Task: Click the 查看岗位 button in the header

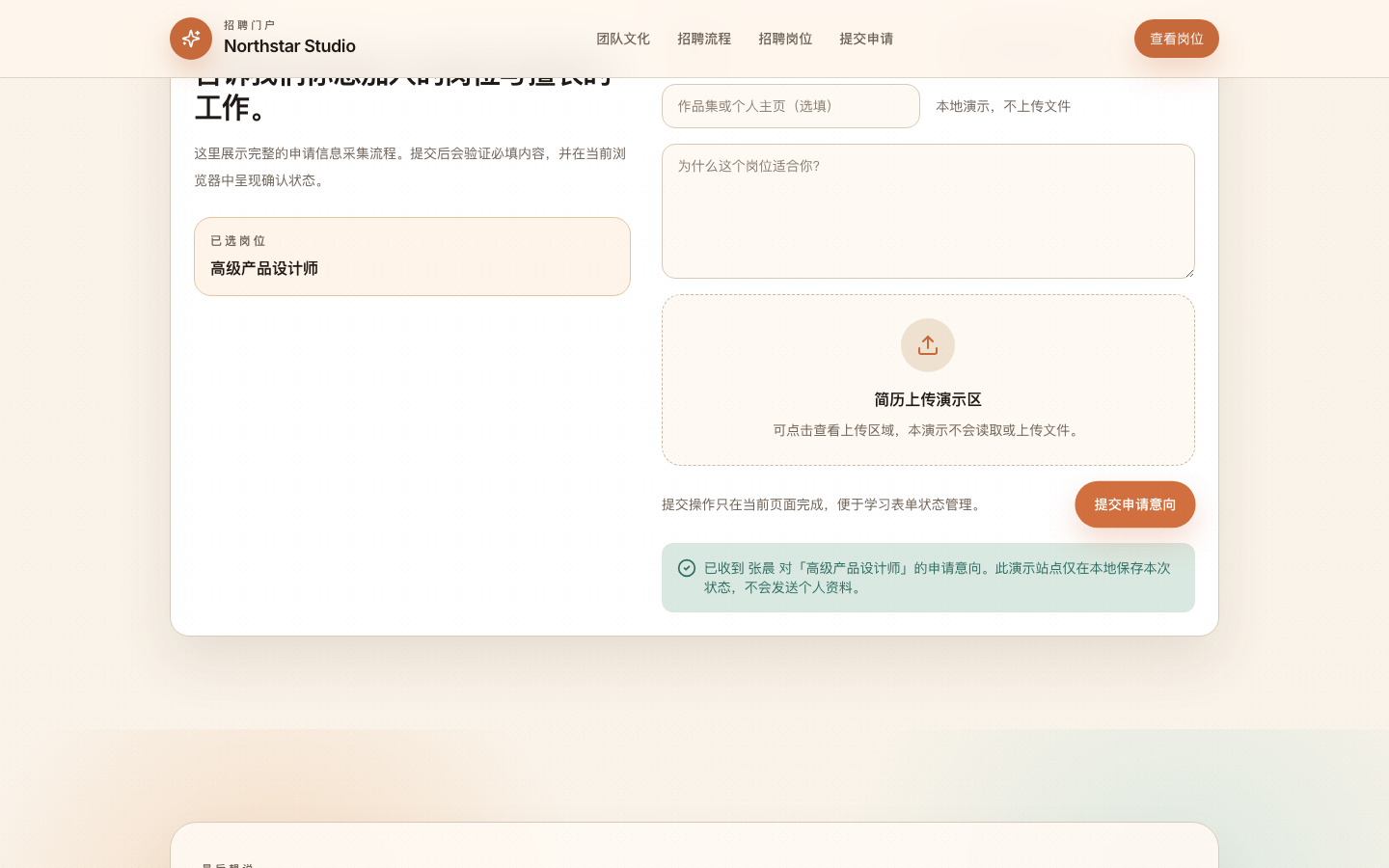Action: pyautogui.click(x=1177, y=39)
